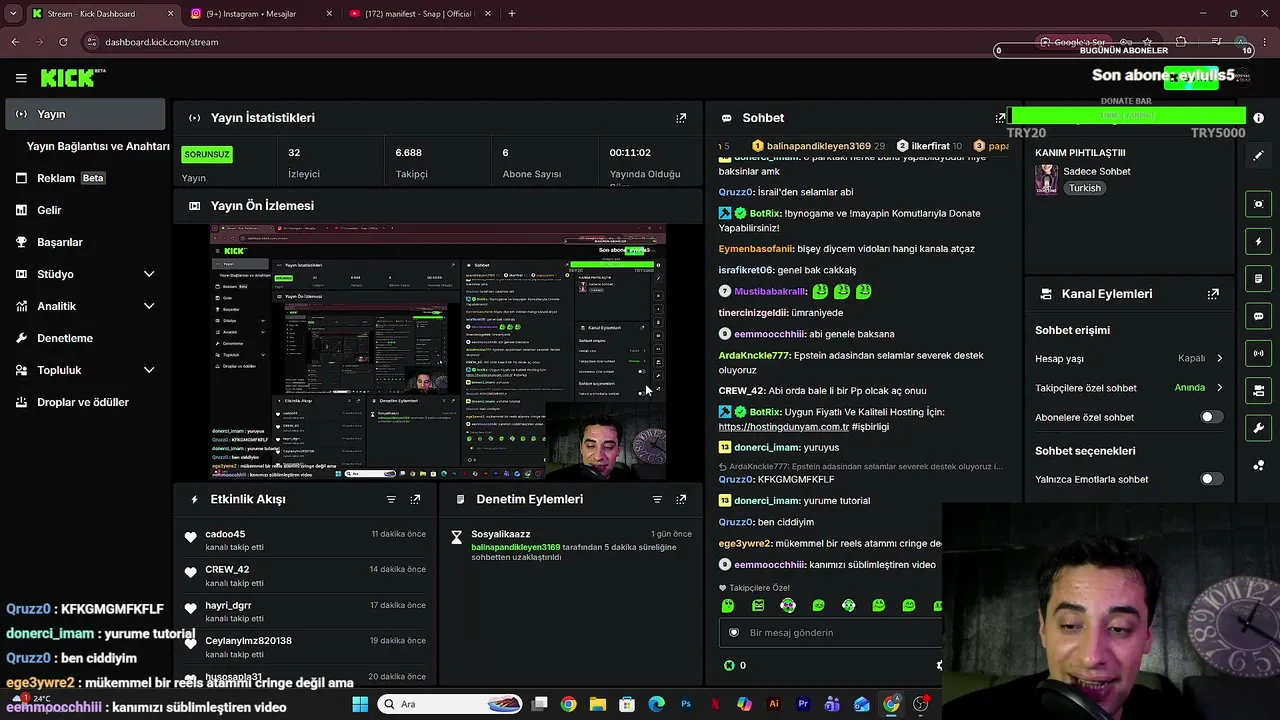Pick the first green emote in emote row

point(728,605)
